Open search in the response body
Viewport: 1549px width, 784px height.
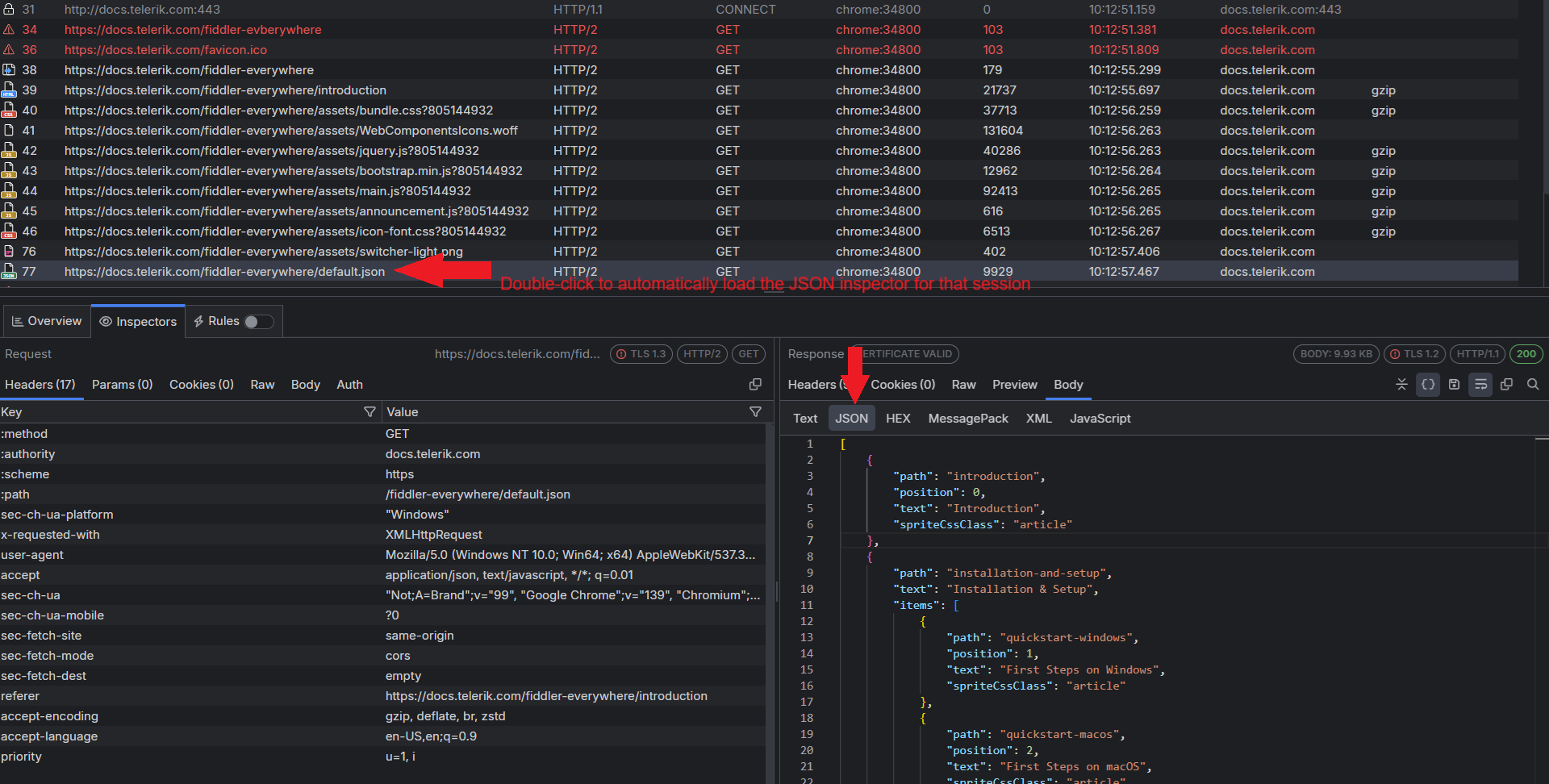tap(1533, 385)
